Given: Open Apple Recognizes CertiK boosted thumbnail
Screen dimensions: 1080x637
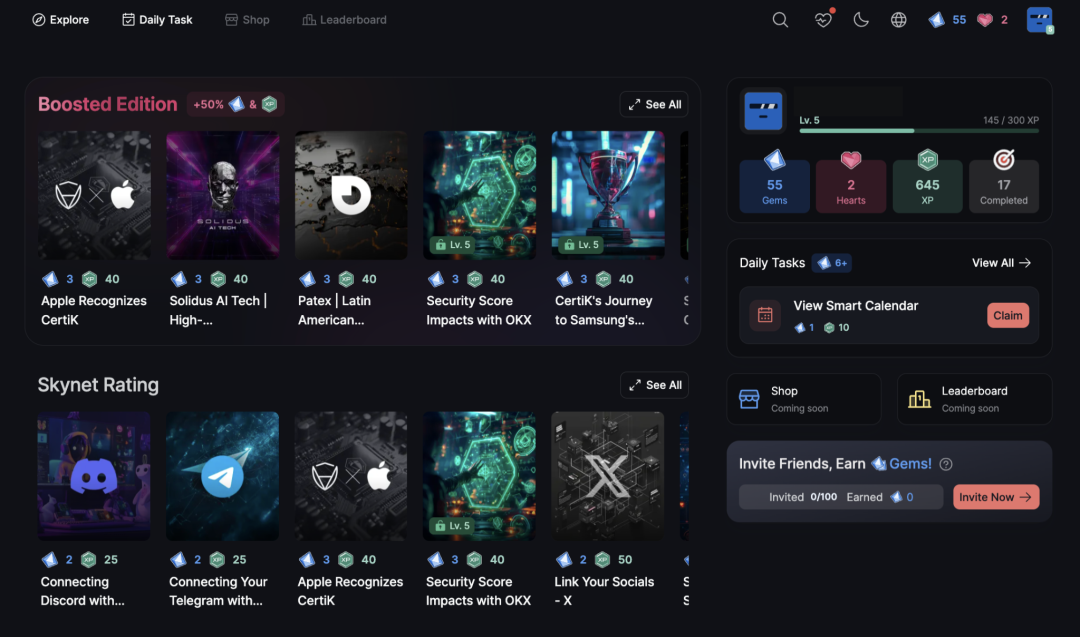Looking at the screenshot, I should 94,196.
